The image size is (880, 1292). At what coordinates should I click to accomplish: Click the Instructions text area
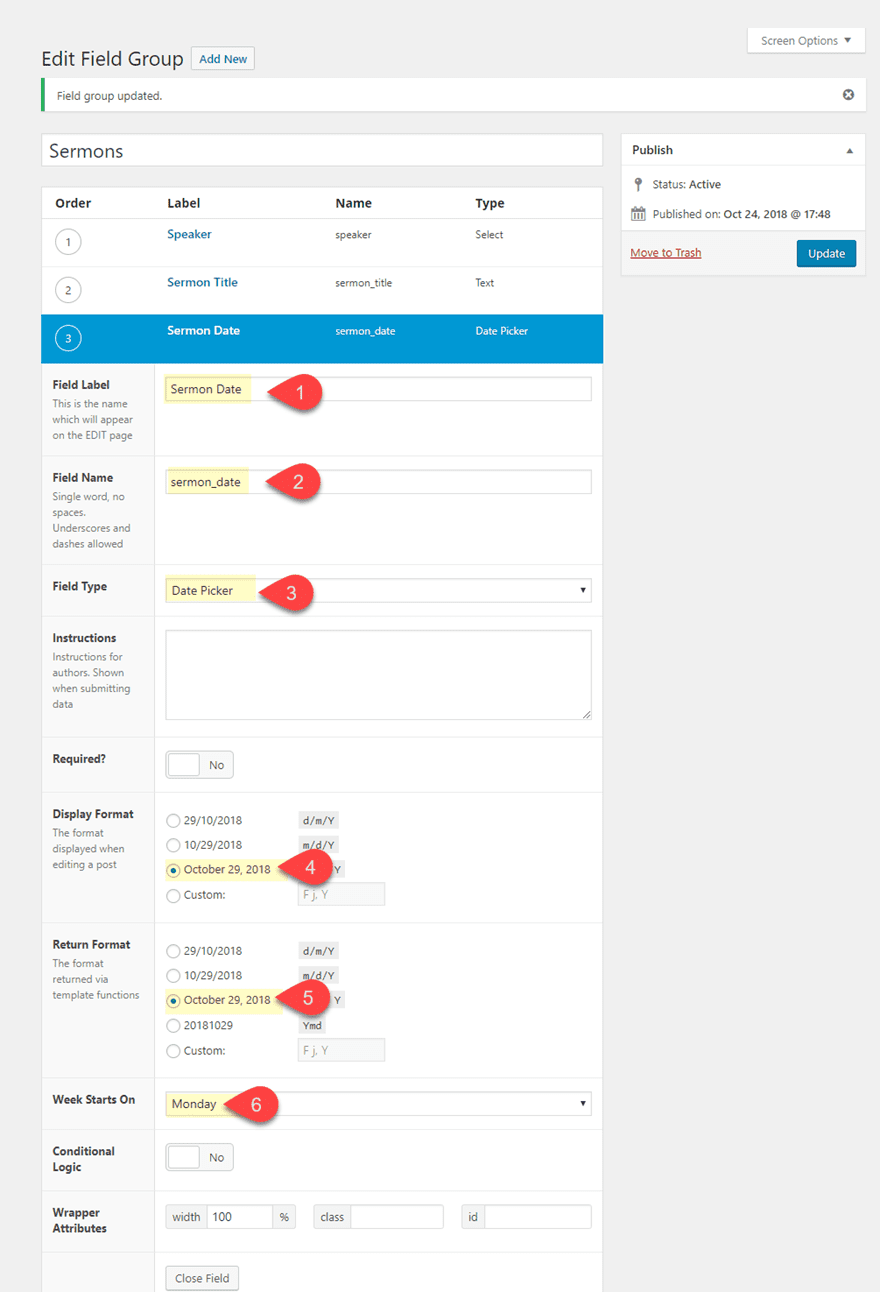point(378,674)
